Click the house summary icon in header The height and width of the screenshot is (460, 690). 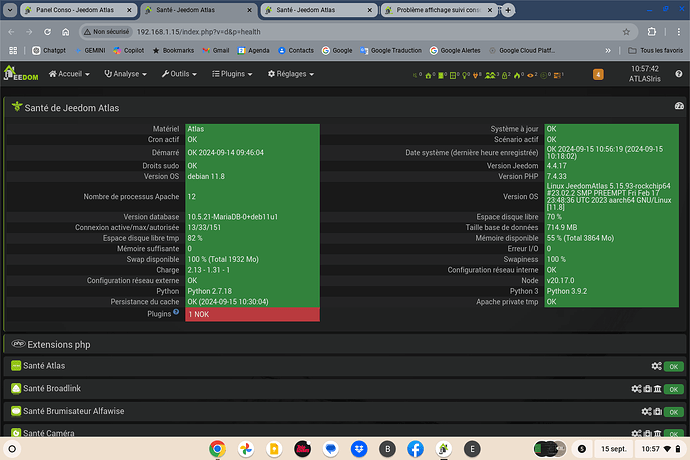(x=428, y=76)
